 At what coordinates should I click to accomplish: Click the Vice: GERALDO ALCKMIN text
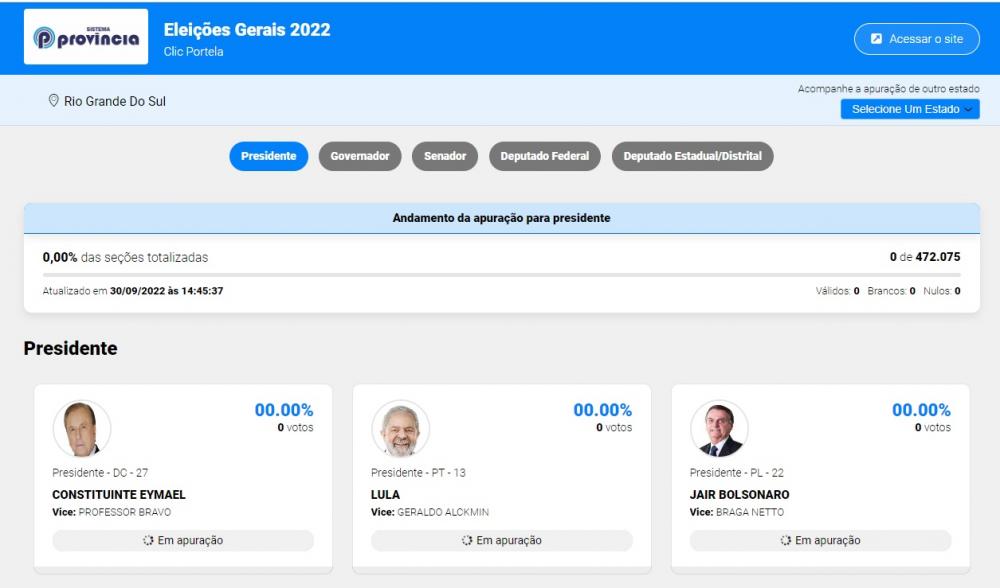click(x=430, y=512)
